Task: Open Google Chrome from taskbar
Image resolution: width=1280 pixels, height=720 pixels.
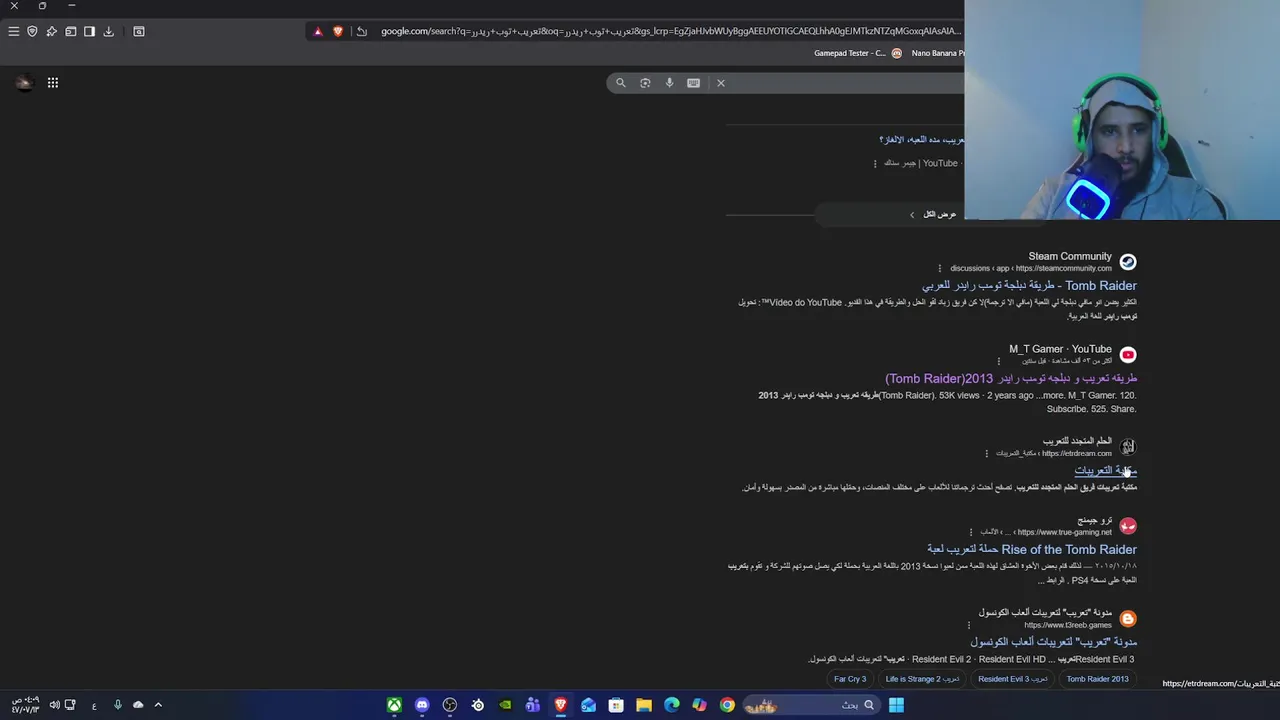Action: 727,705
